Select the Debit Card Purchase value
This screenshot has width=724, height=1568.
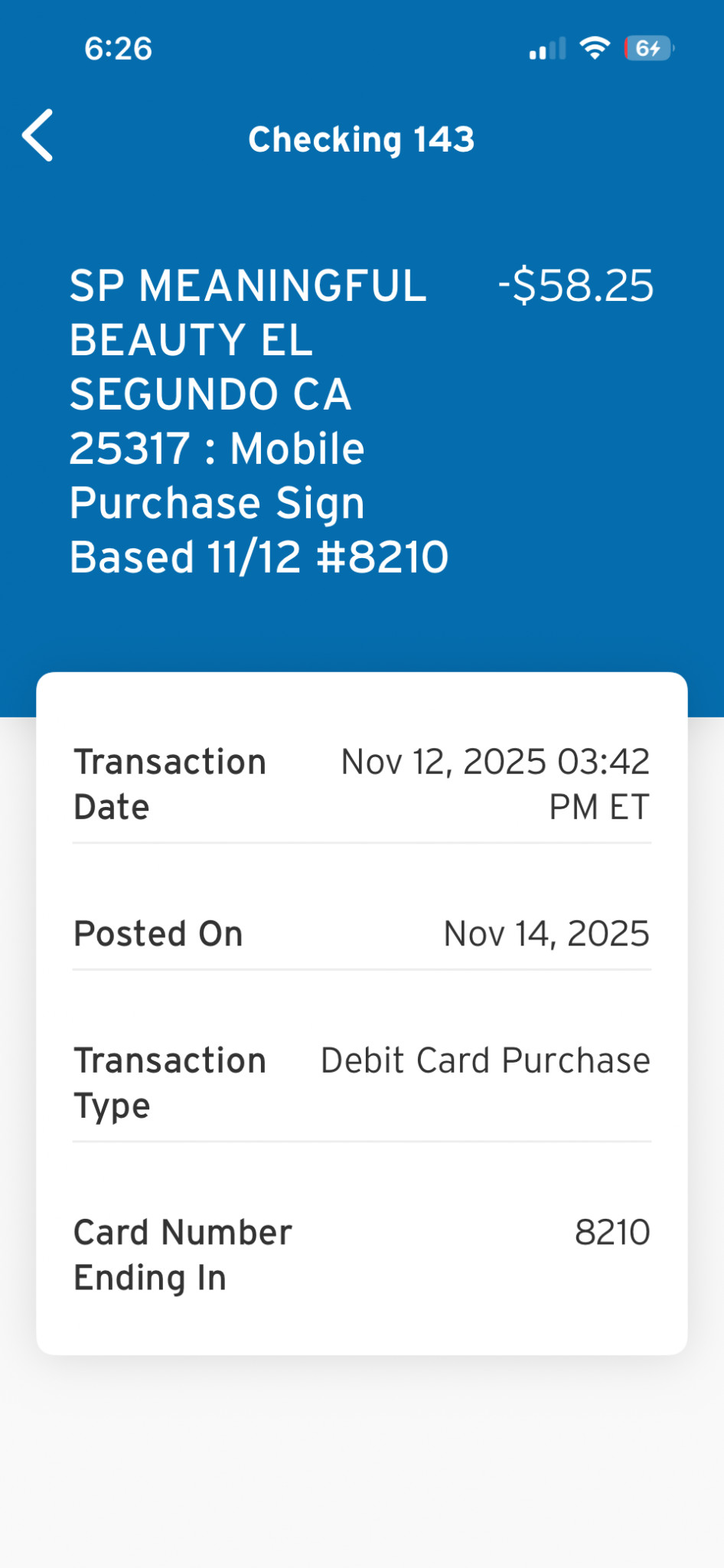[x=485, y=1060]
